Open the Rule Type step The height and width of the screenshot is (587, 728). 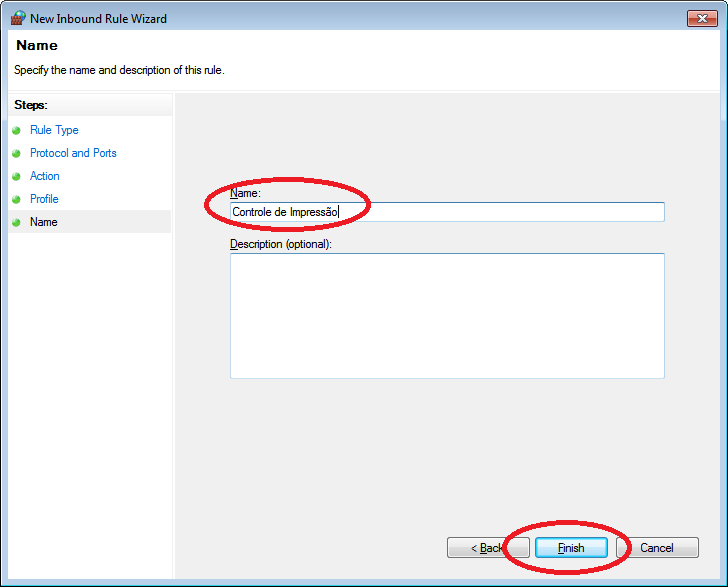coord(54,130)
